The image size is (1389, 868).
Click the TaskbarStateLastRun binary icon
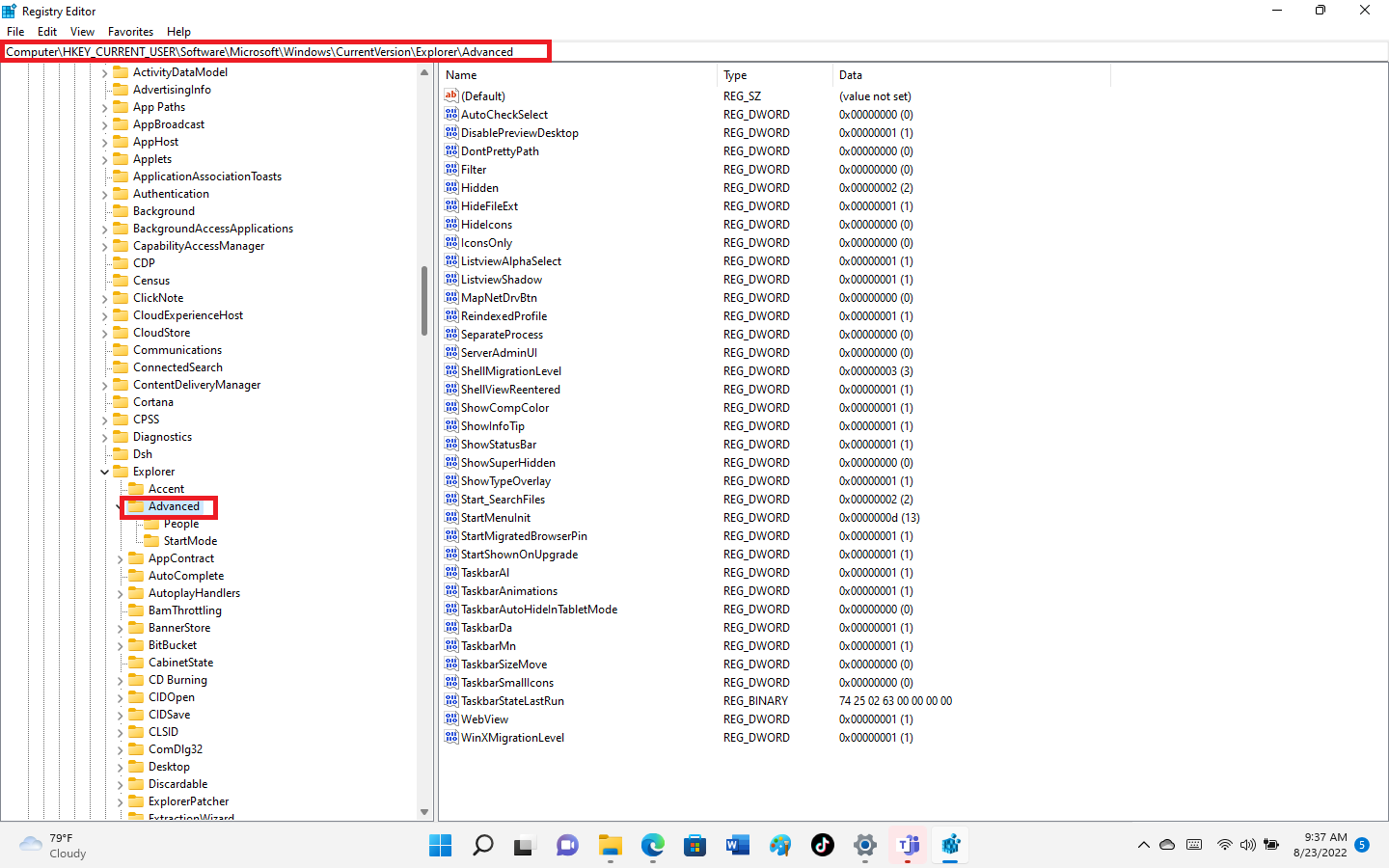450,700
